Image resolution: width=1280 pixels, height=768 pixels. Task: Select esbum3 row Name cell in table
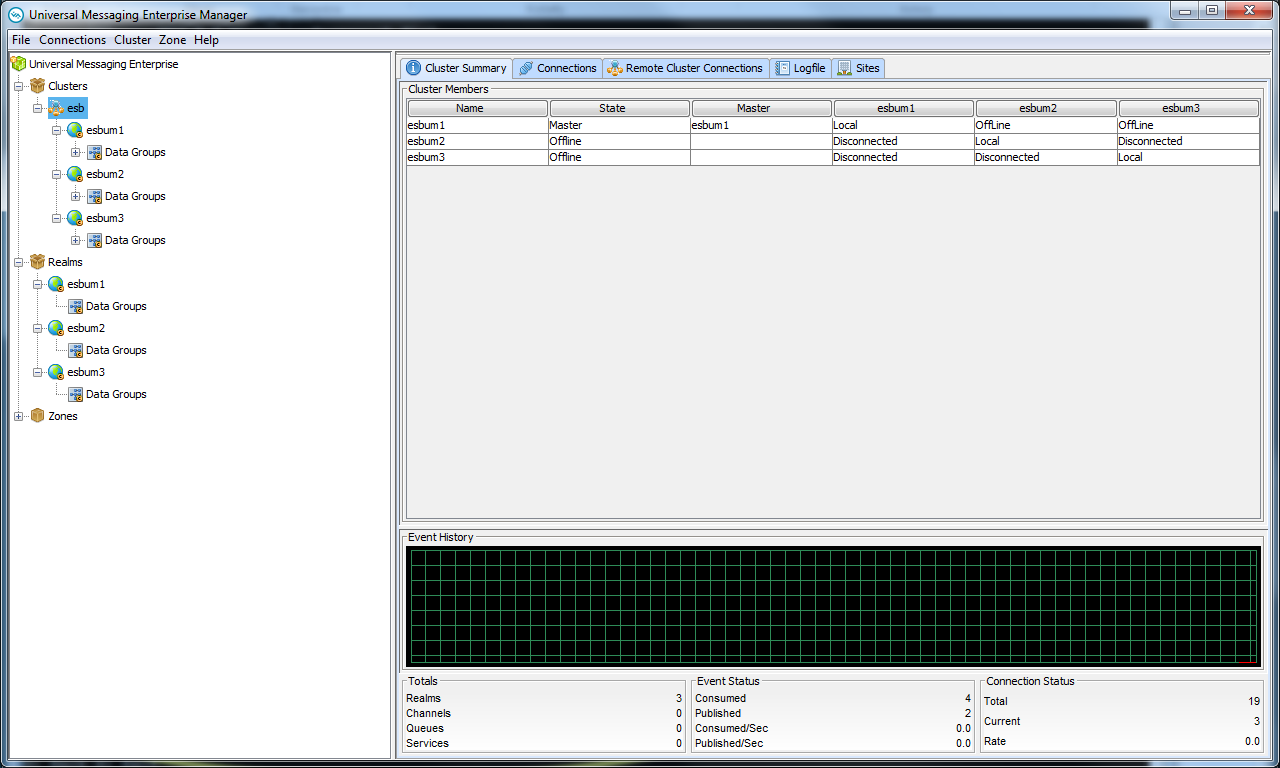coord(477,157)
